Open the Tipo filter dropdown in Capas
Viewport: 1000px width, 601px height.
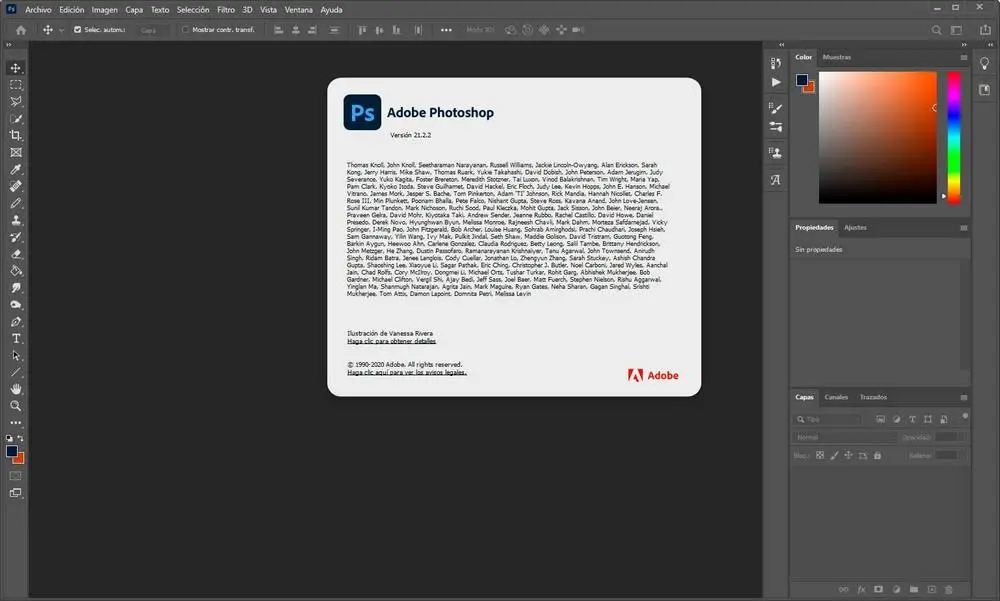tap(828, 419)
